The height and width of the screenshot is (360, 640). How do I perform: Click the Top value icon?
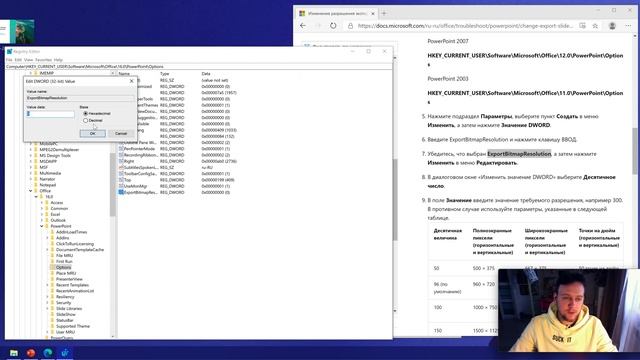[x=121, y=180]
